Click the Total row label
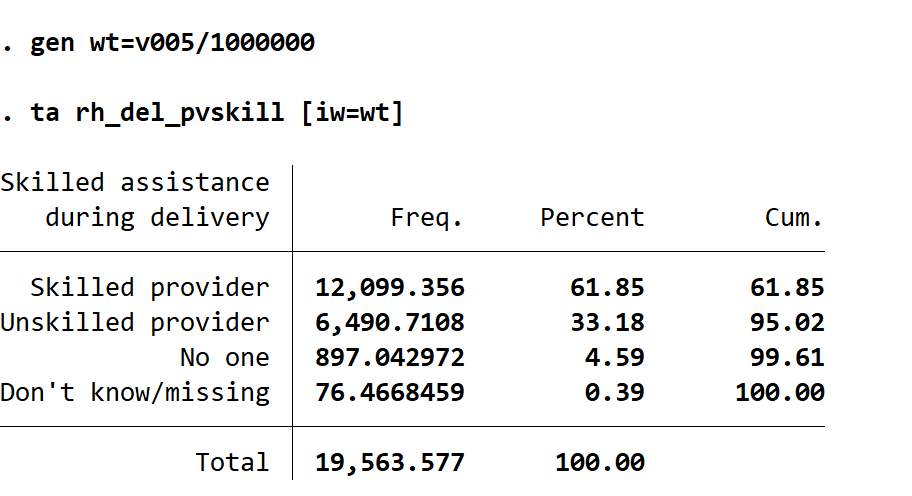 [x=232, y=463]
